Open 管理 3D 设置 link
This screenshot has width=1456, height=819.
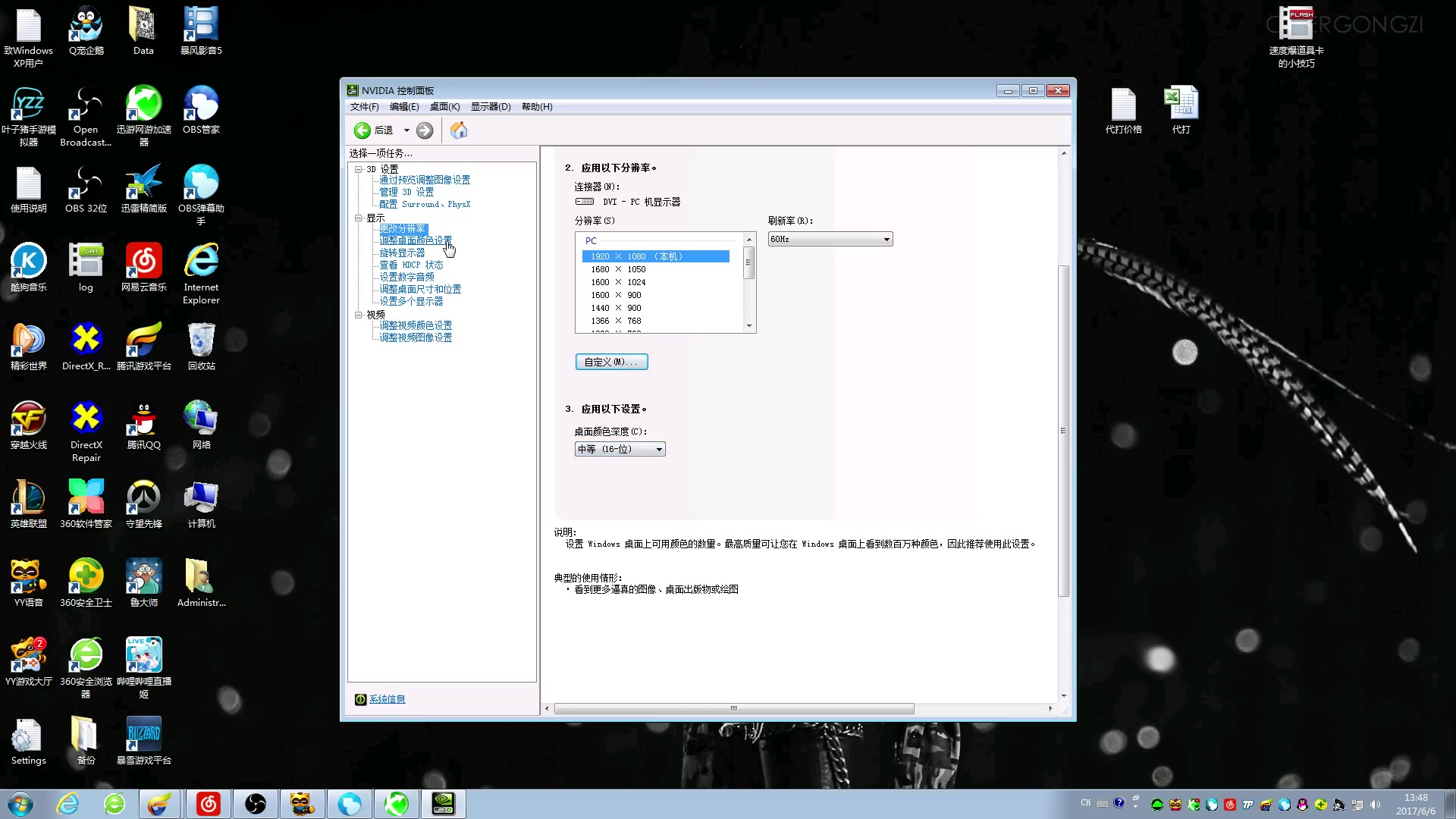[406, 192]
